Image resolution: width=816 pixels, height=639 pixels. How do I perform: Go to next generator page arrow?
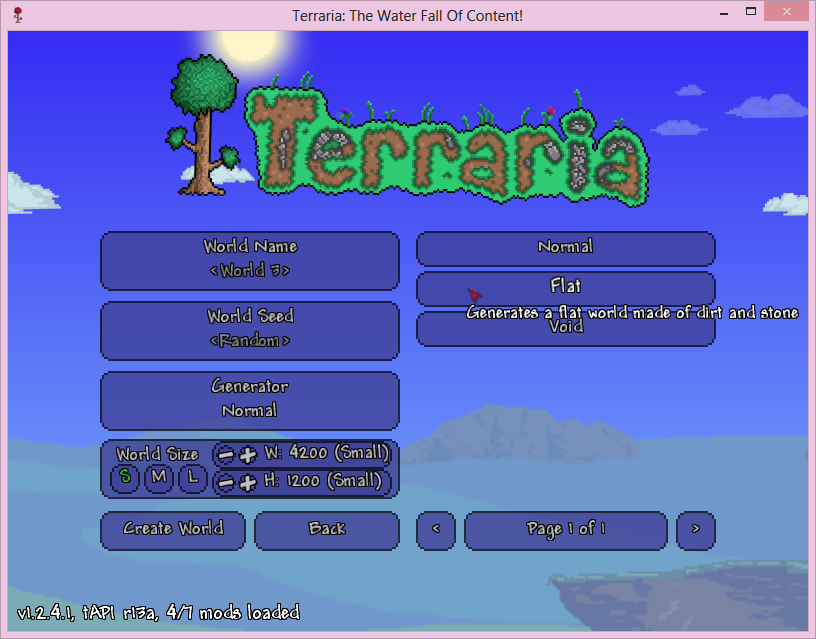696,530
